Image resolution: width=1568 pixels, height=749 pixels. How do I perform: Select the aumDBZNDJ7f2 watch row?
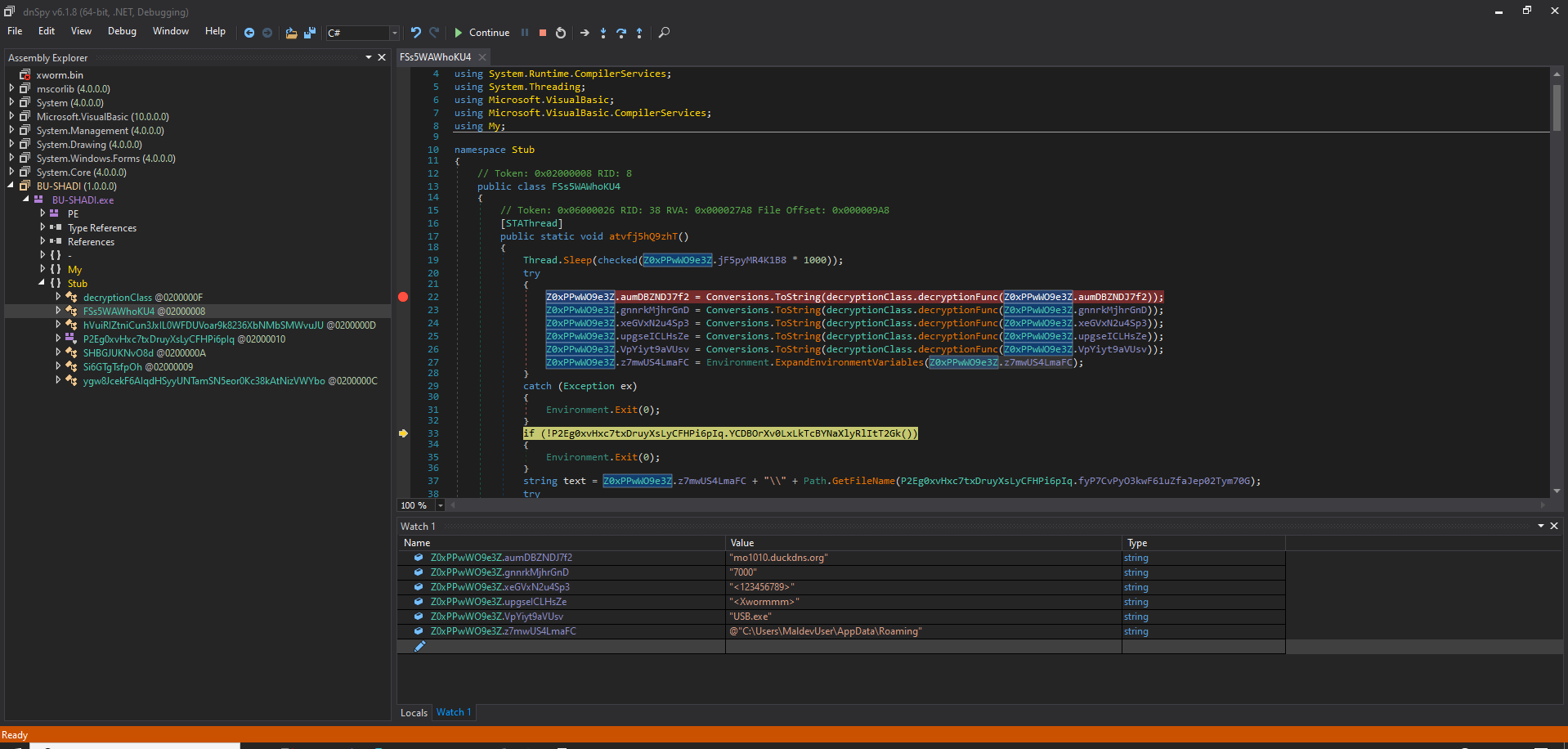[501, 558]
